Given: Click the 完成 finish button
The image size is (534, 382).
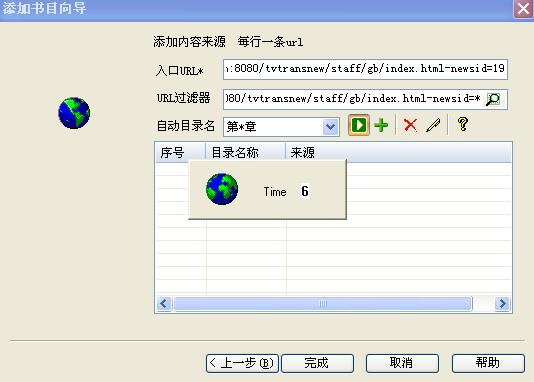Looking at the screenshot, I should point(317,363).
